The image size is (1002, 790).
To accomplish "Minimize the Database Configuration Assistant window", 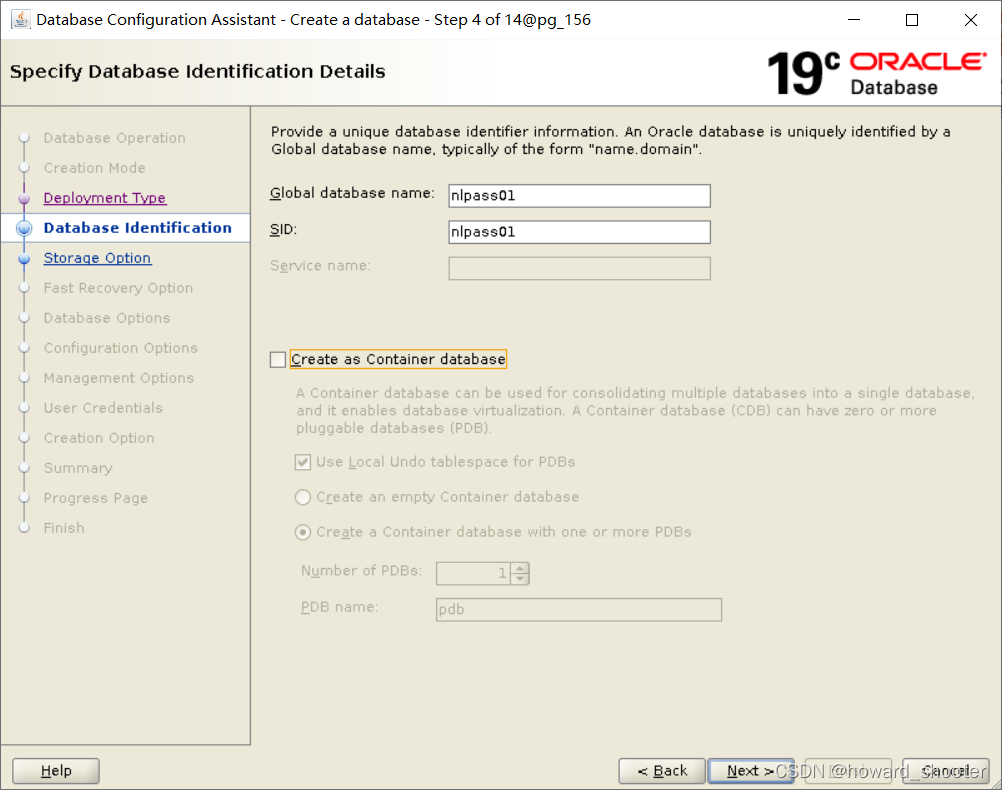I will tap(854, 20).
